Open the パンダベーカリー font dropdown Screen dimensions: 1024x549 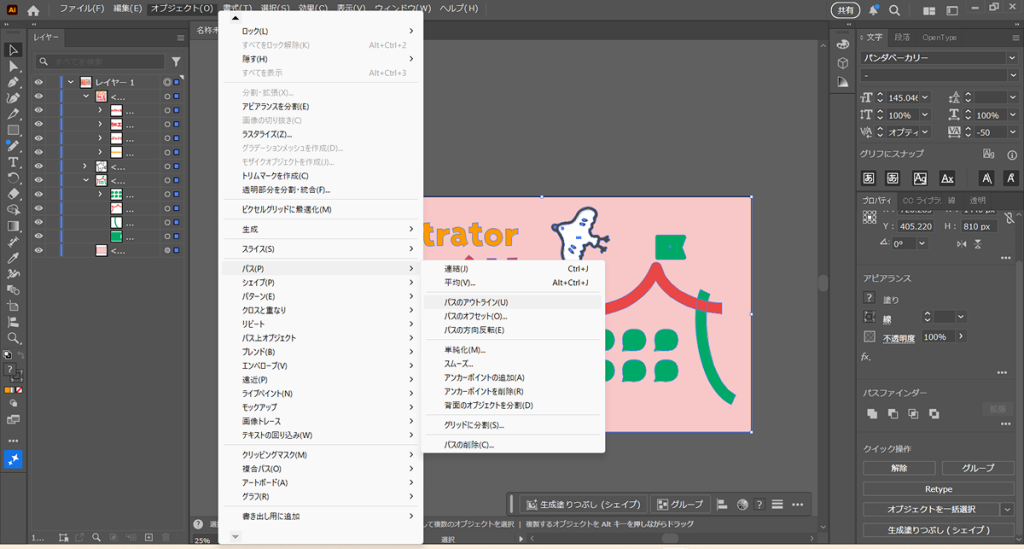click(x=1011, y=58)
